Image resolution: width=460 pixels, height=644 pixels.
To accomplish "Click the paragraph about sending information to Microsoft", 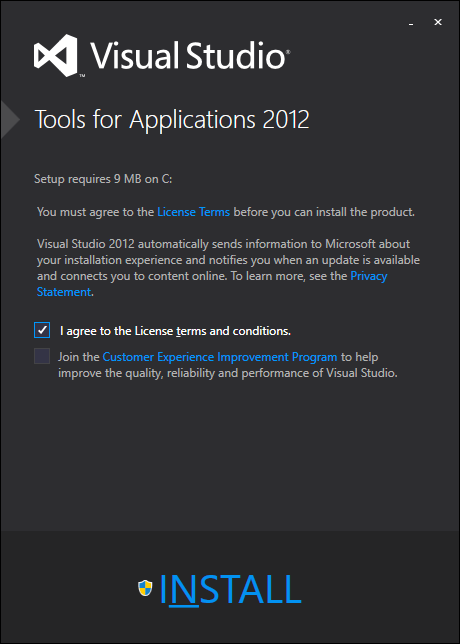I will [228, 268].
